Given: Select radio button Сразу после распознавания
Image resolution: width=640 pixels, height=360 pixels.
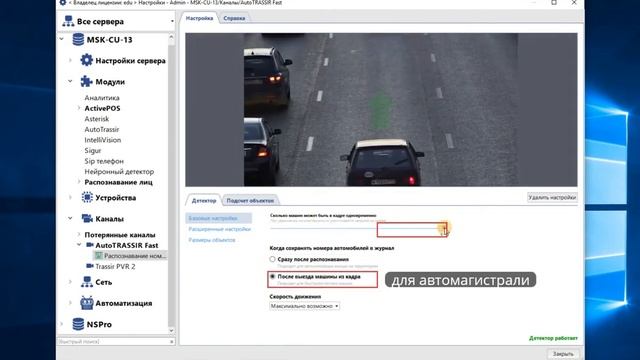Looking at the screenshot, I should pos(272,259).
